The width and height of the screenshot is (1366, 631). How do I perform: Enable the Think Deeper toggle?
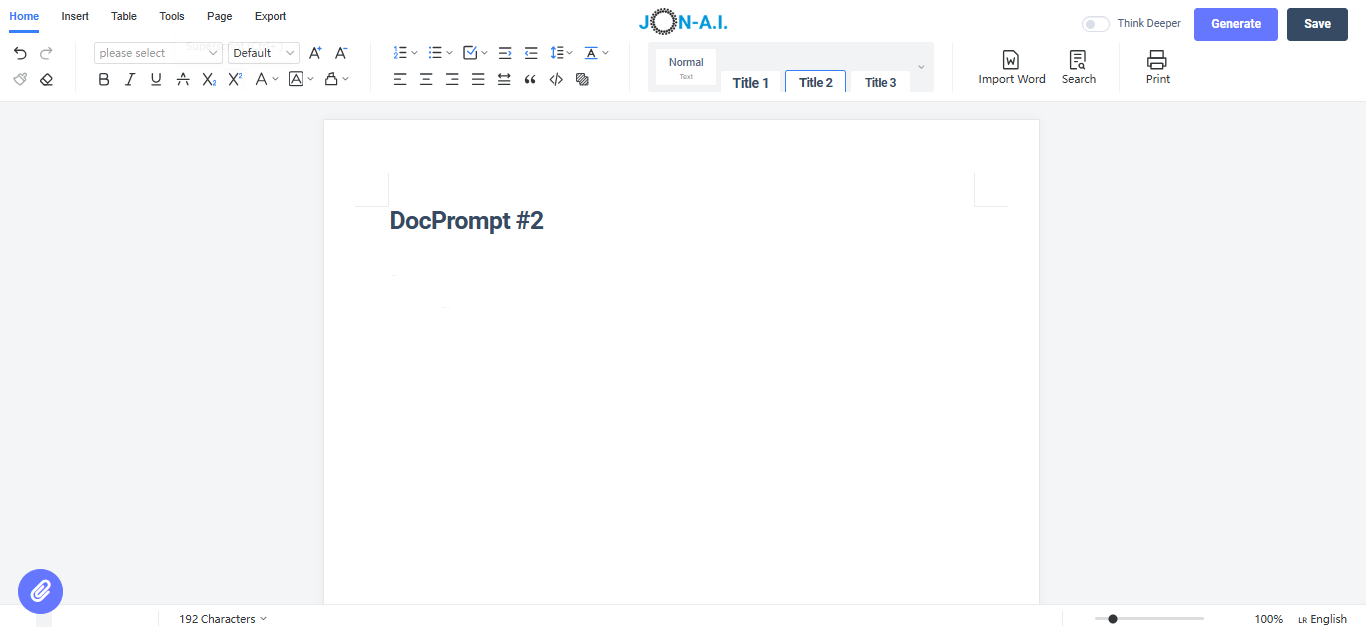click(1095, 23)
